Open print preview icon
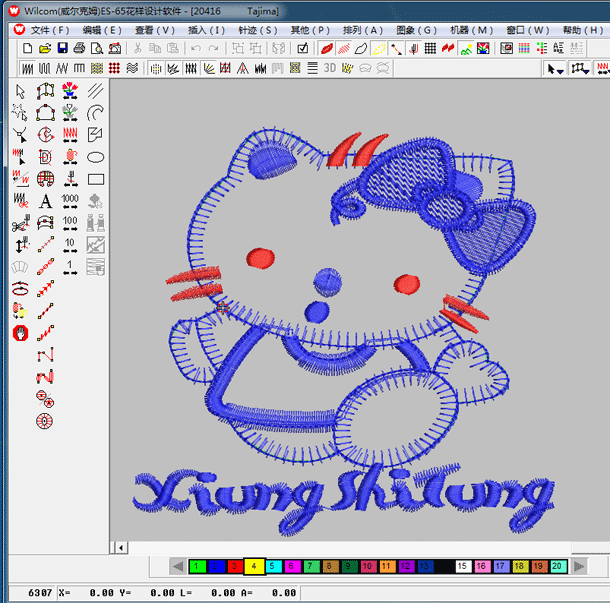Viewport: 610px width, 603px height. point(96,48)
